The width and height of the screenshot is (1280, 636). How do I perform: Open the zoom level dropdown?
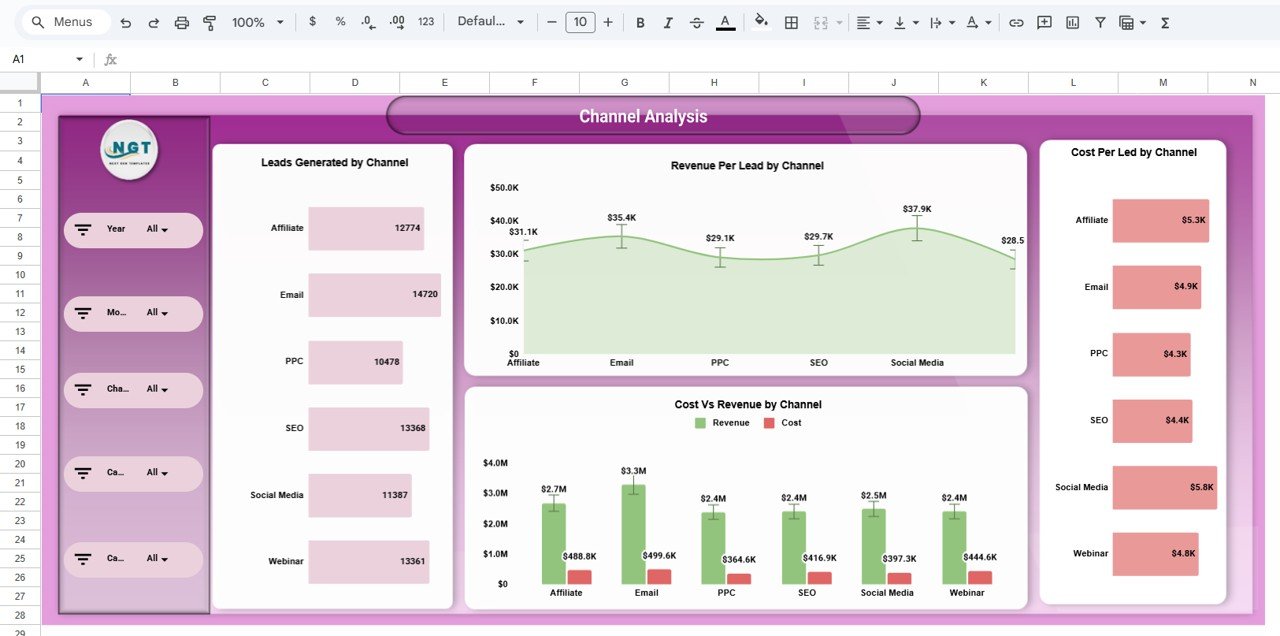(257, 21)
